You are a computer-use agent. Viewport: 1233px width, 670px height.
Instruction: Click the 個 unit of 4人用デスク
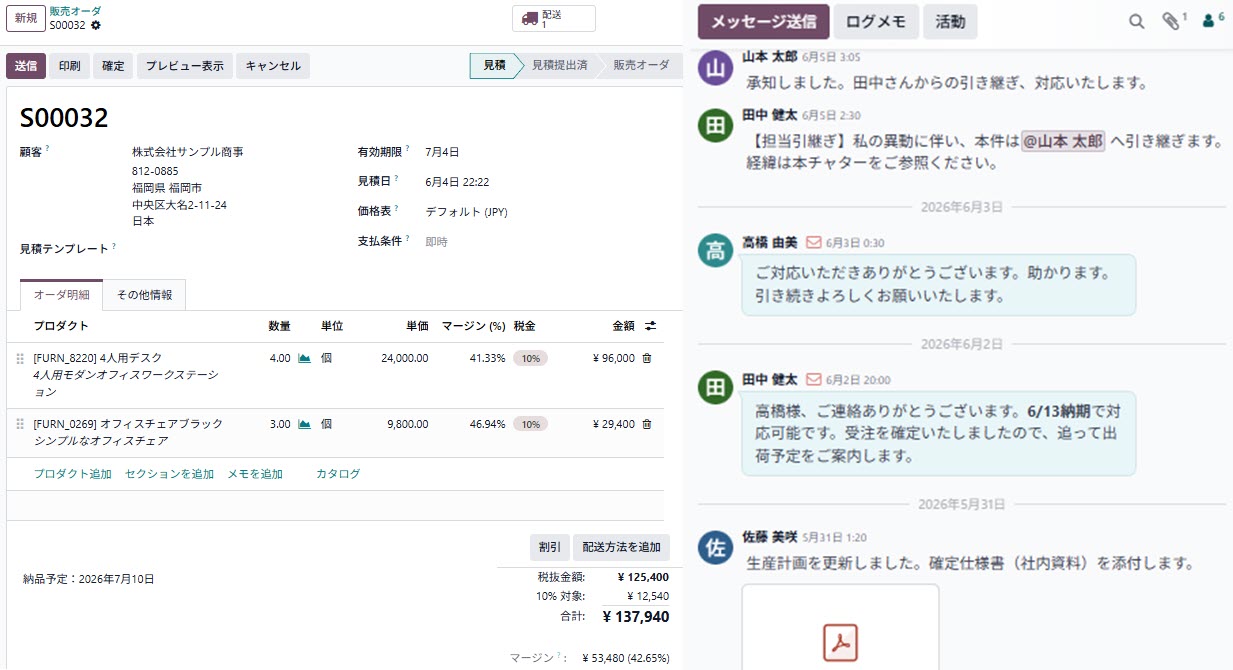(326, 358)
